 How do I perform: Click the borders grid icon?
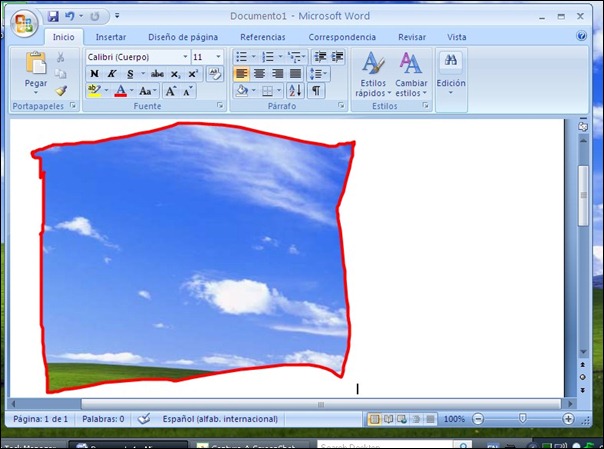267,91
